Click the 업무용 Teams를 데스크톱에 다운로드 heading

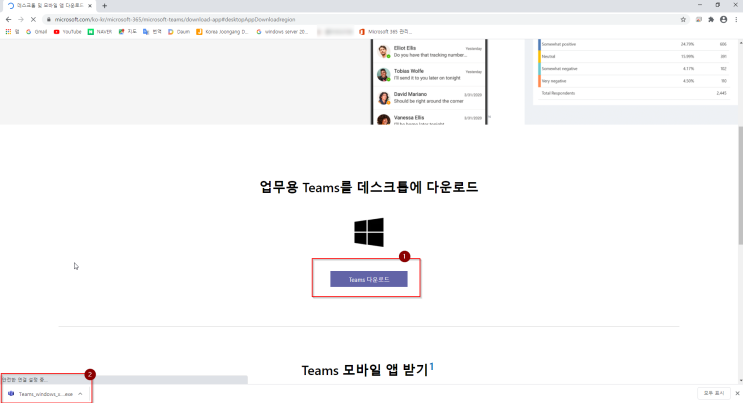(x=369, y=187)
